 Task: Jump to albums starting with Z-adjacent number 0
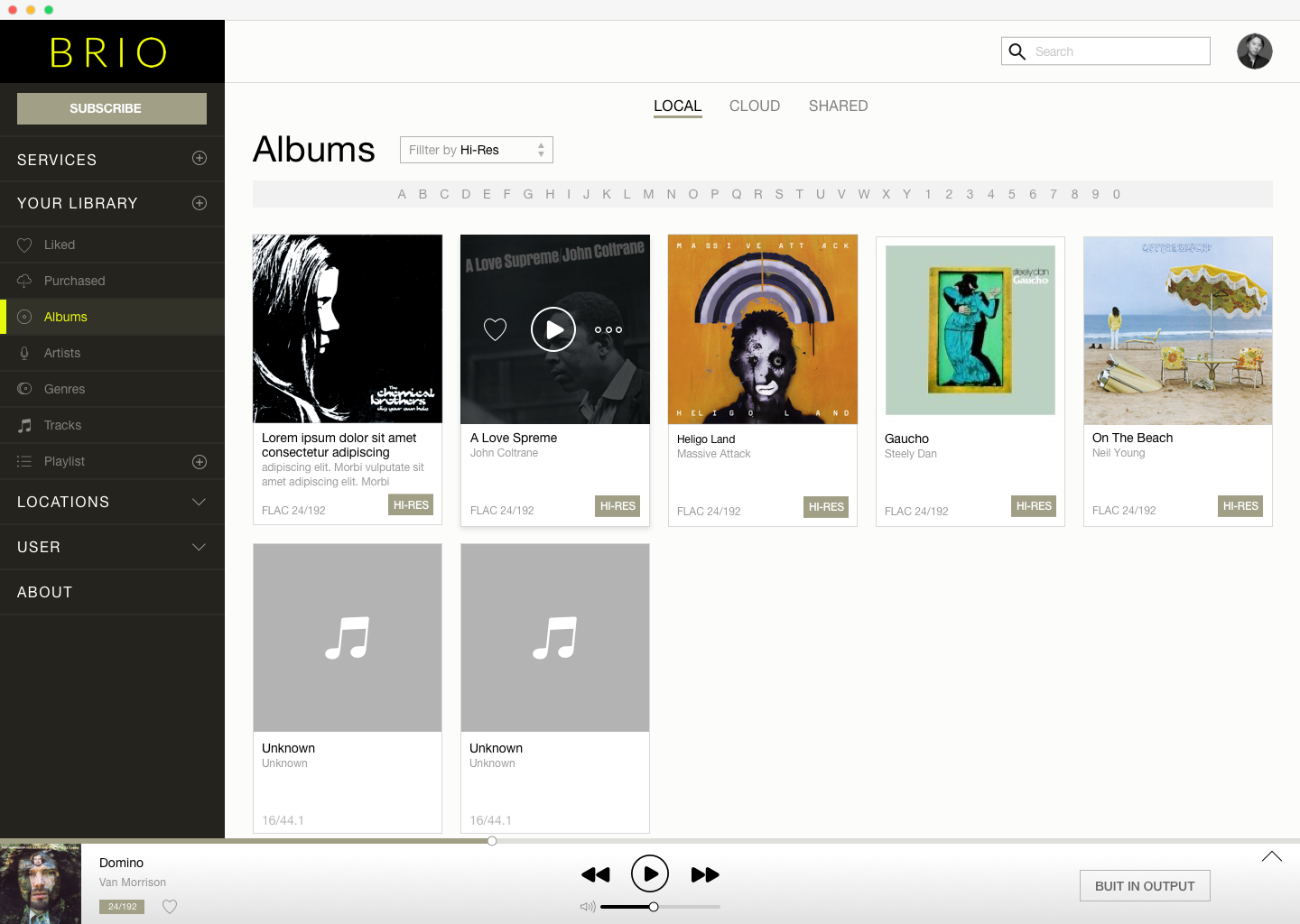(1117, 194)
